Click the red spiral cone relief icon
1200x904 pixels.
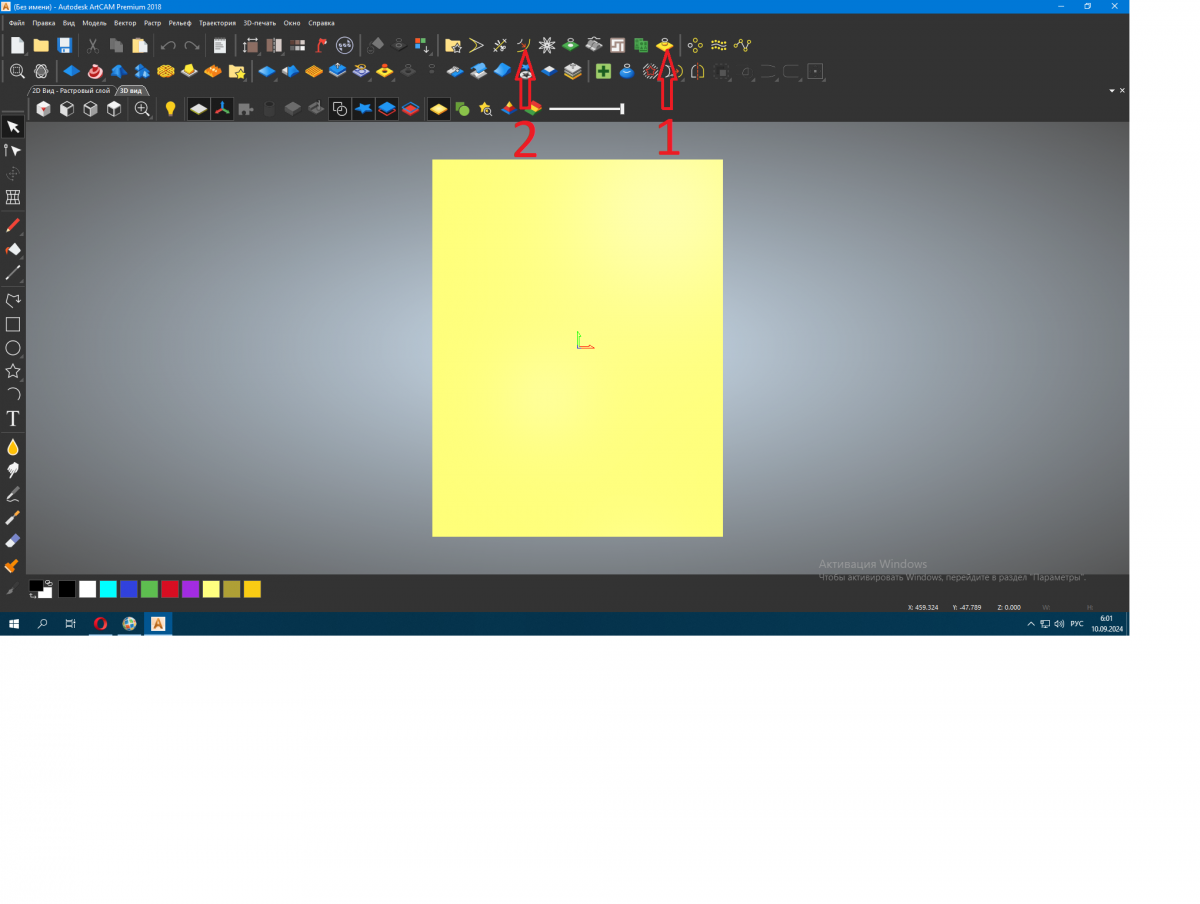[x=95, y=71]
